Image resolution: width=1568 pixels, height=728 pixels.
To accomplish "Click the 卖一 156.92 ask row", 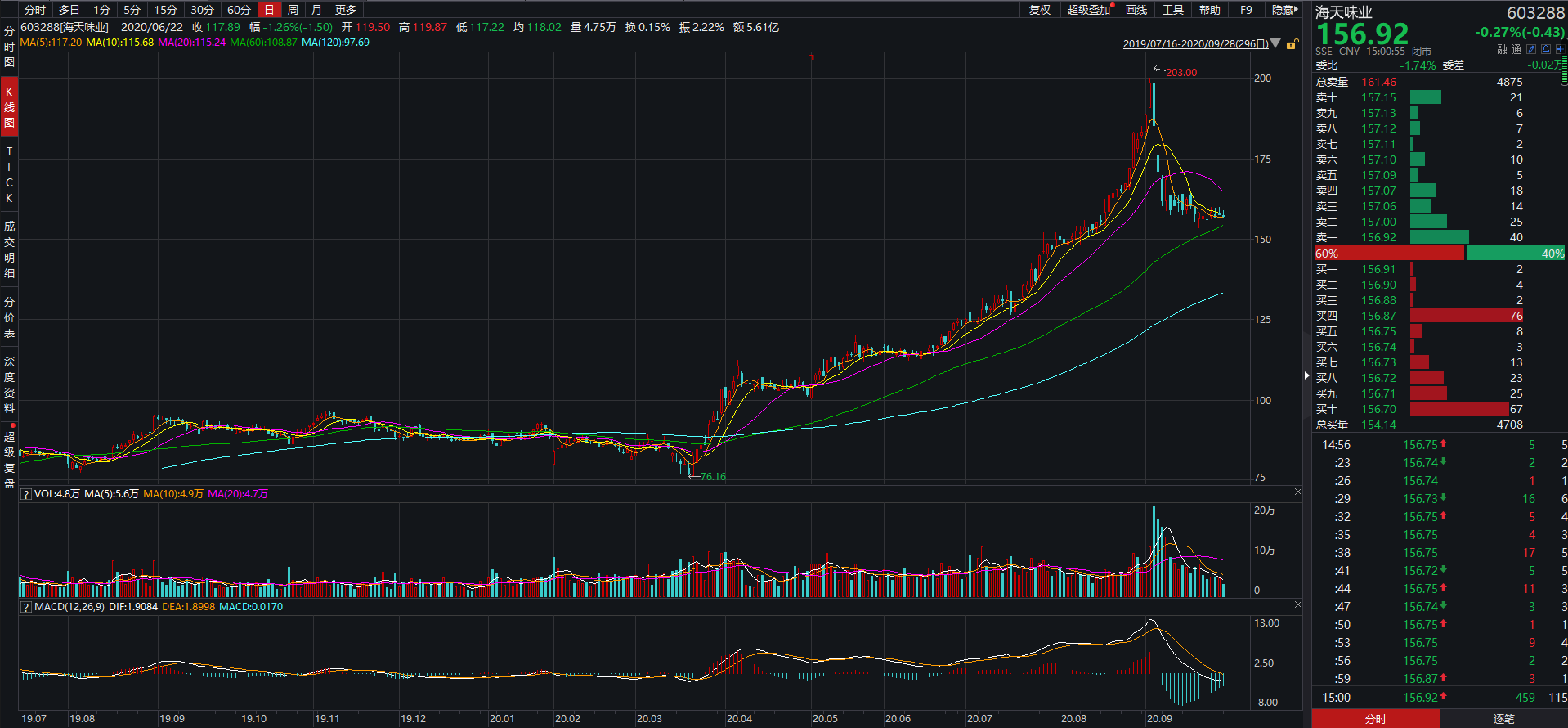I will (x=1440, y=237).
